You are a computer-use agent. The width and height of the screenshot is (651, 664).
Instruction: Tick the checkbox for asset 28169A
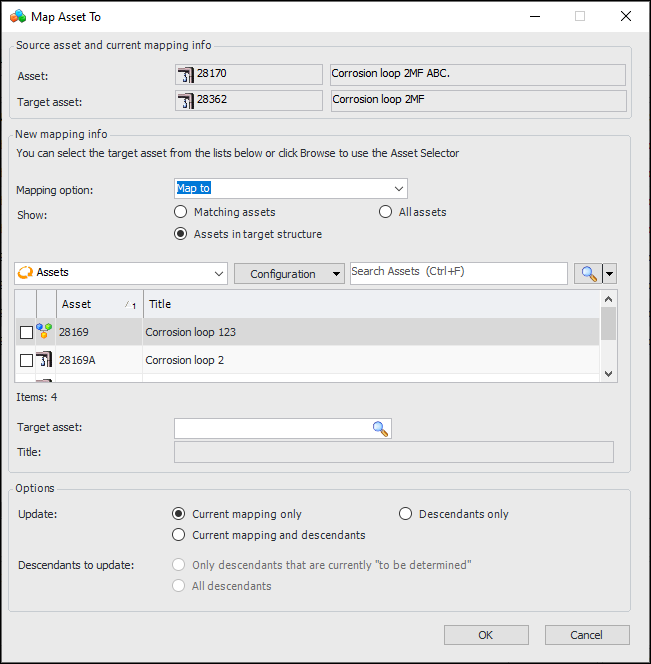tap(26, 360)
